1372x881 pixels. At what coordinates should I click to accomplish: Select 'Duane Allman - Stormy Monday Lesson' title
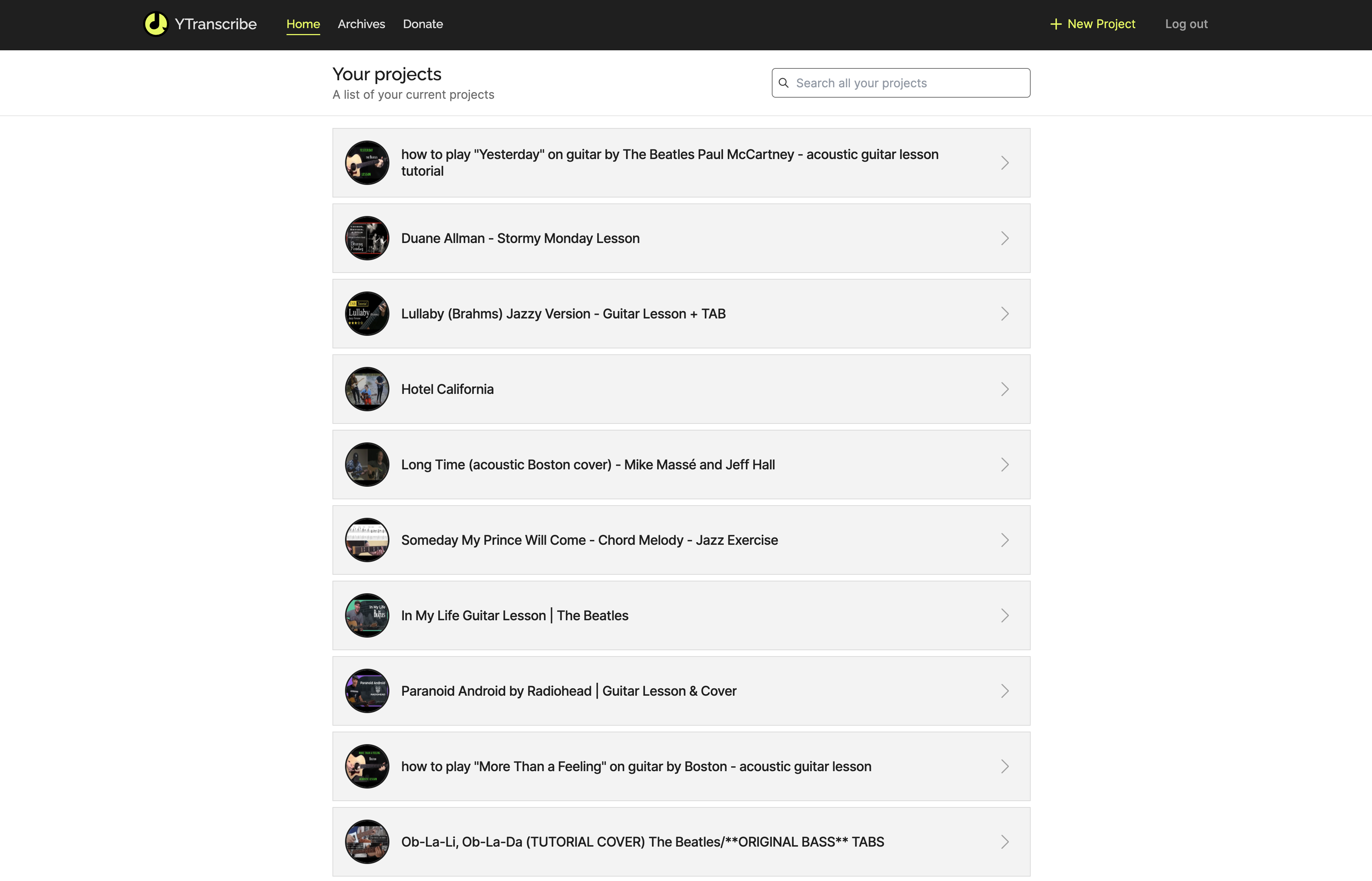[x=520, y=238]
